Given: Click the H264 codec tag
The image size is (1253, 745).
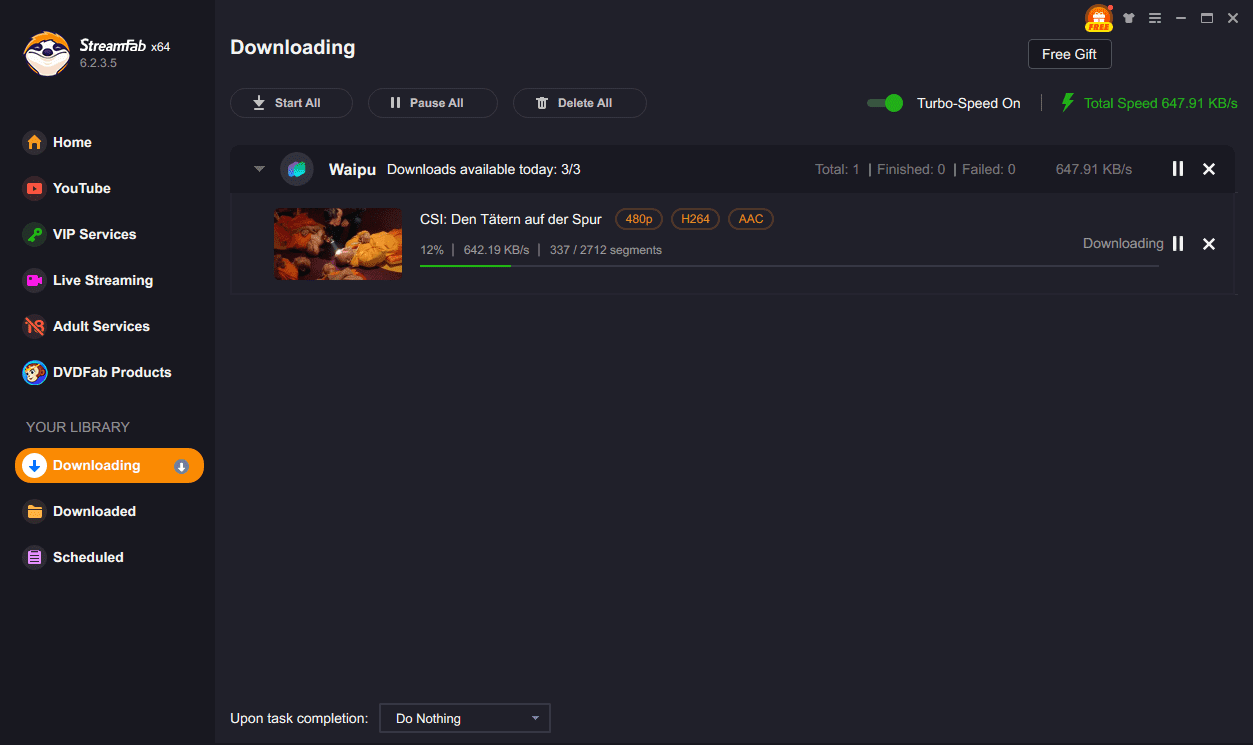Looking at the screenshot, I should tap(695, 219).
